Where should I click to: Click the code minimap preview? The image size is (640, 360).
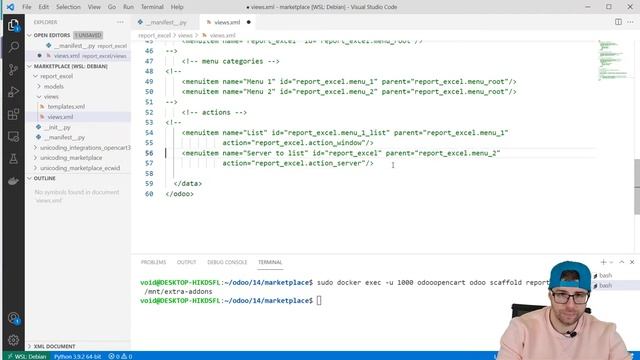pos(614,60)
